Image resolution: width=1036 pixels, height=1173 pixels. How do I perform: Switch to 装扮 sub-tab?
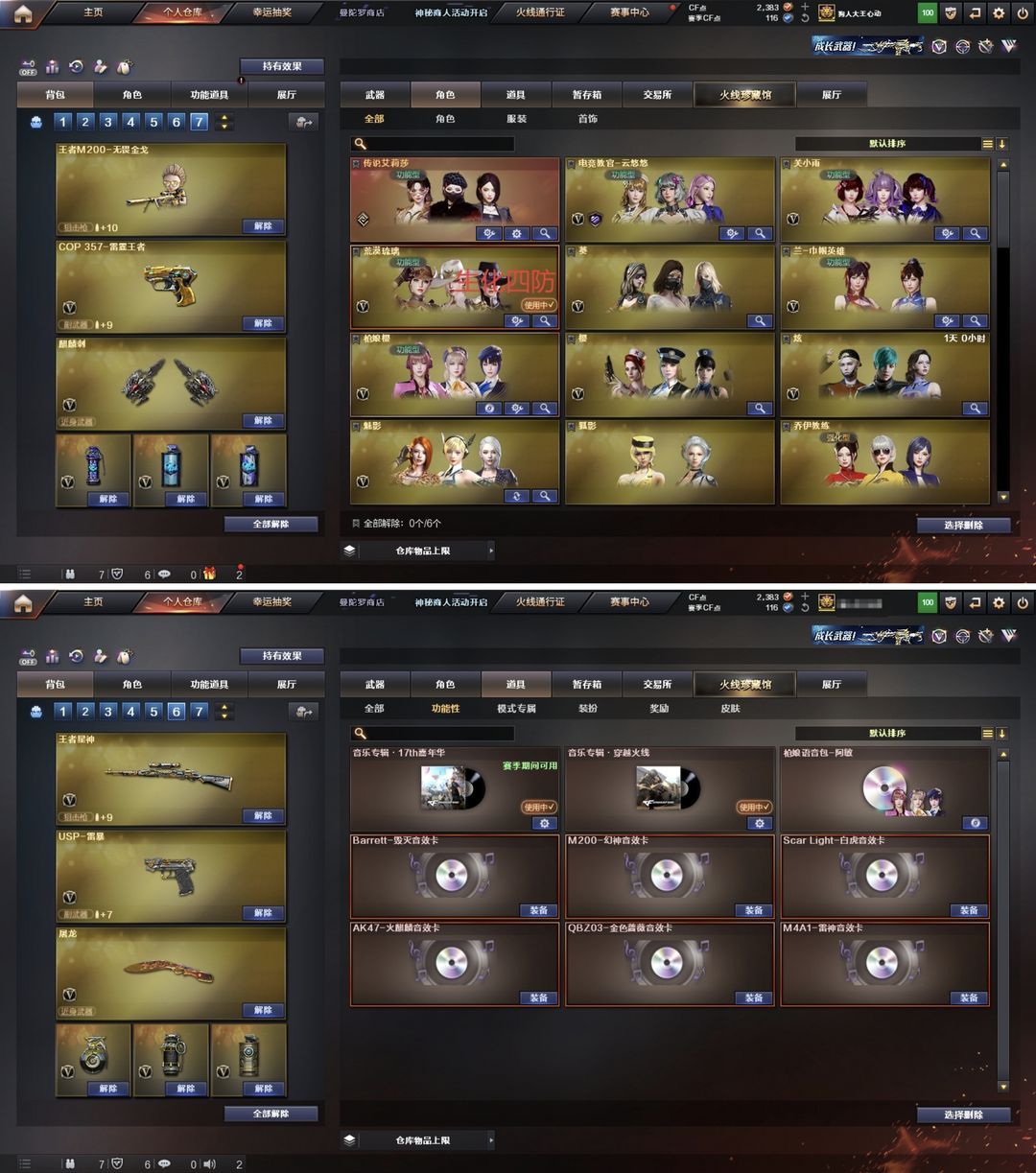pos(587,709)
